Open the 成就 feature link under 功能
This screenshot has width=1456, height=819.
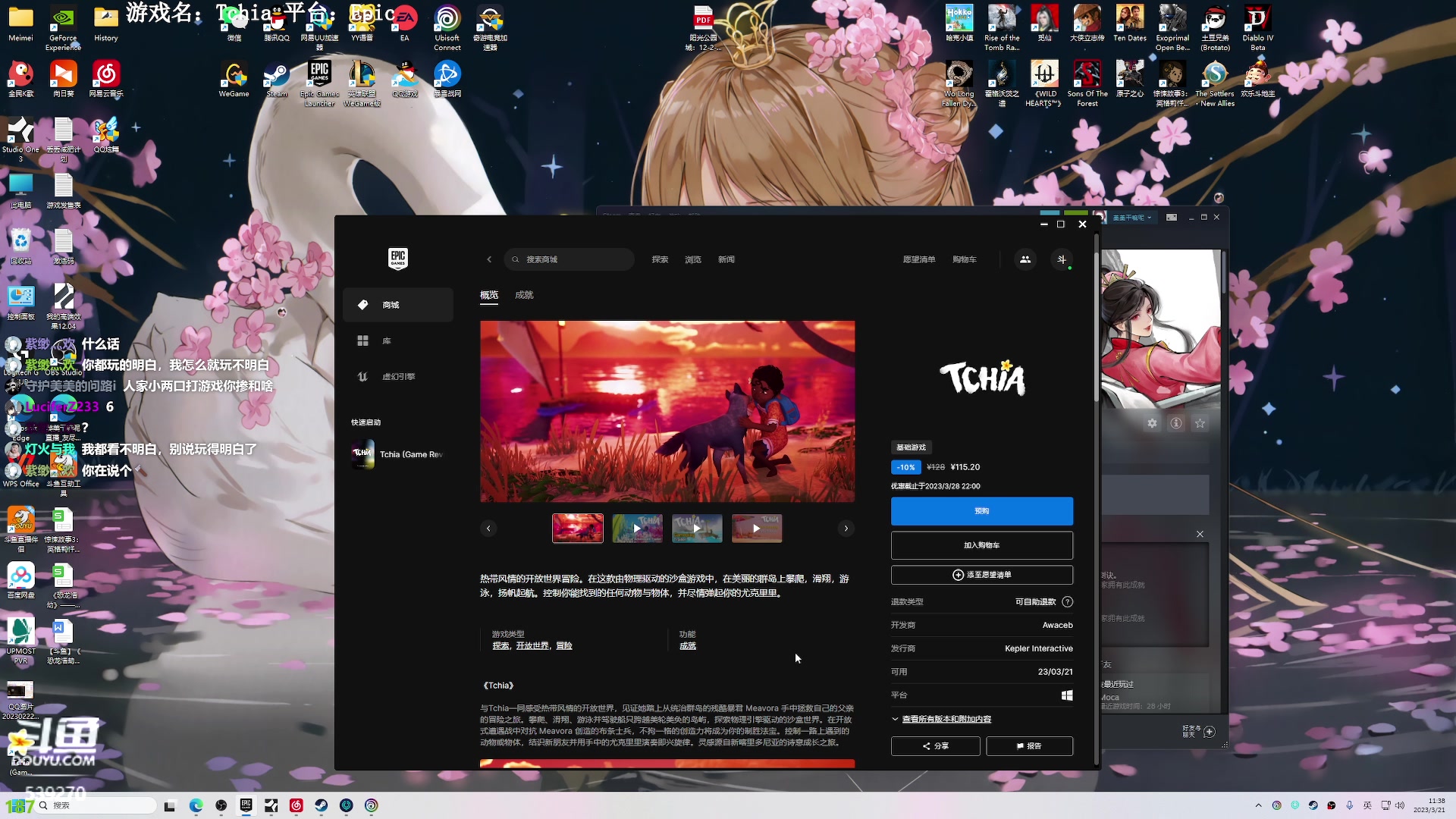click(x=688, y=646)
